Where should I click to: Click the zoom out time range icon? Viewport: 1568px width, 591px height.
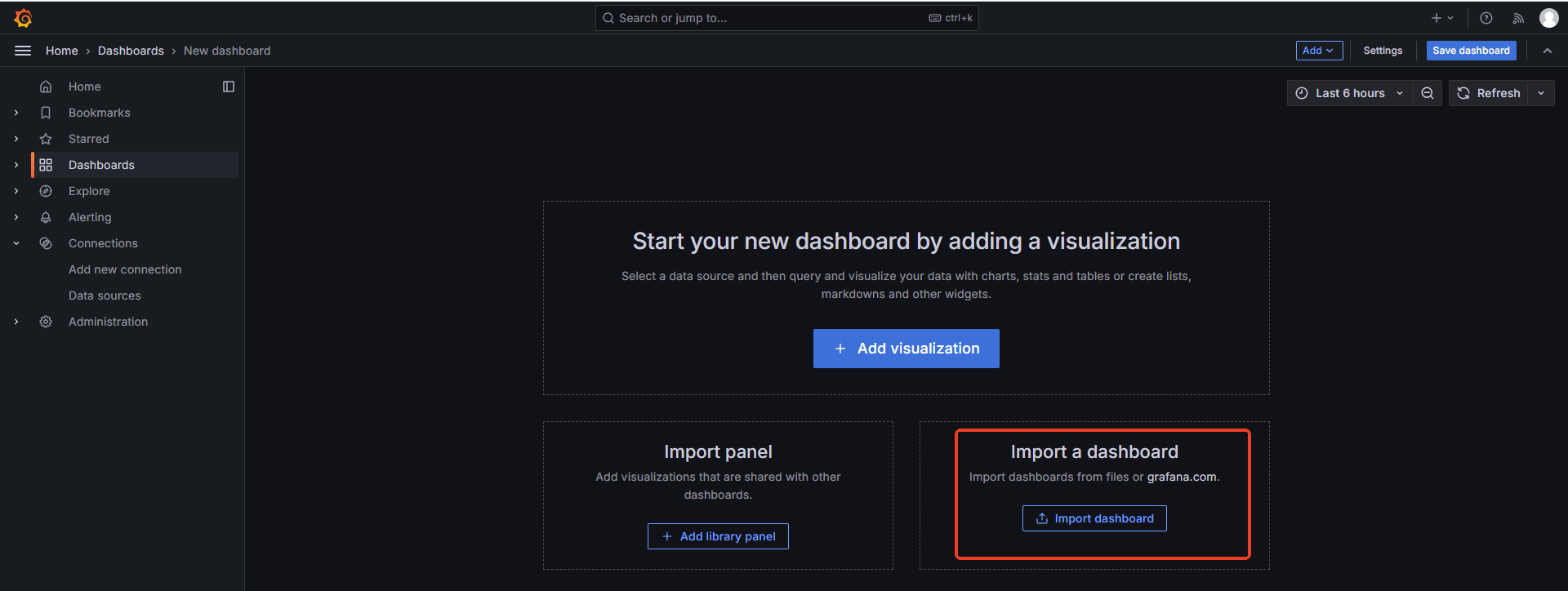click(1428, 93)
